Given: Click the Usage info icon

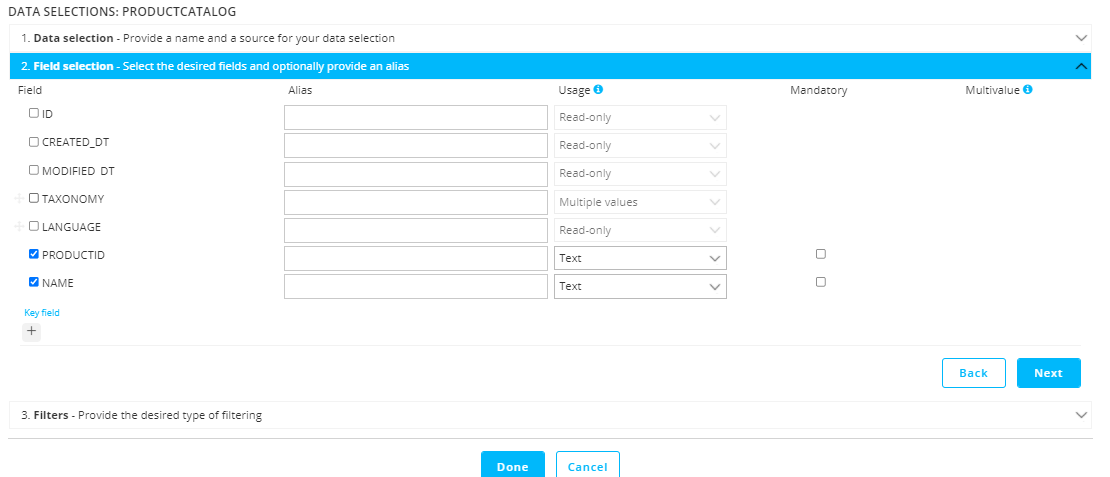Looking at the screenshot, I should (598, 90).
